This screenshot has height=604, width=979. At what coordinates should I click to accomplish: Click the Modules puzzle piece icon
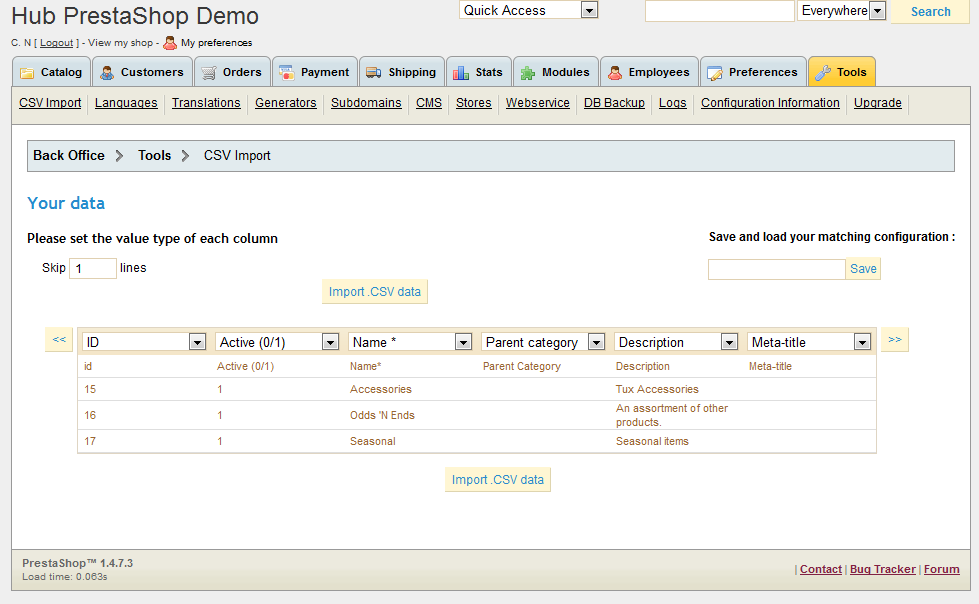(528, 73)
